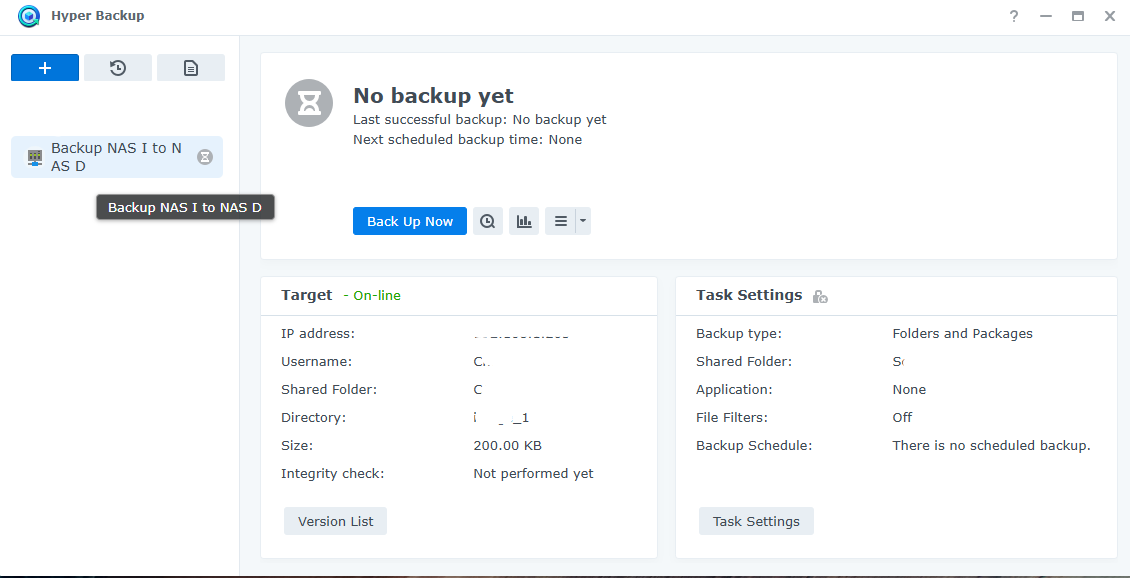Click the Folders and Packages value

962,334
